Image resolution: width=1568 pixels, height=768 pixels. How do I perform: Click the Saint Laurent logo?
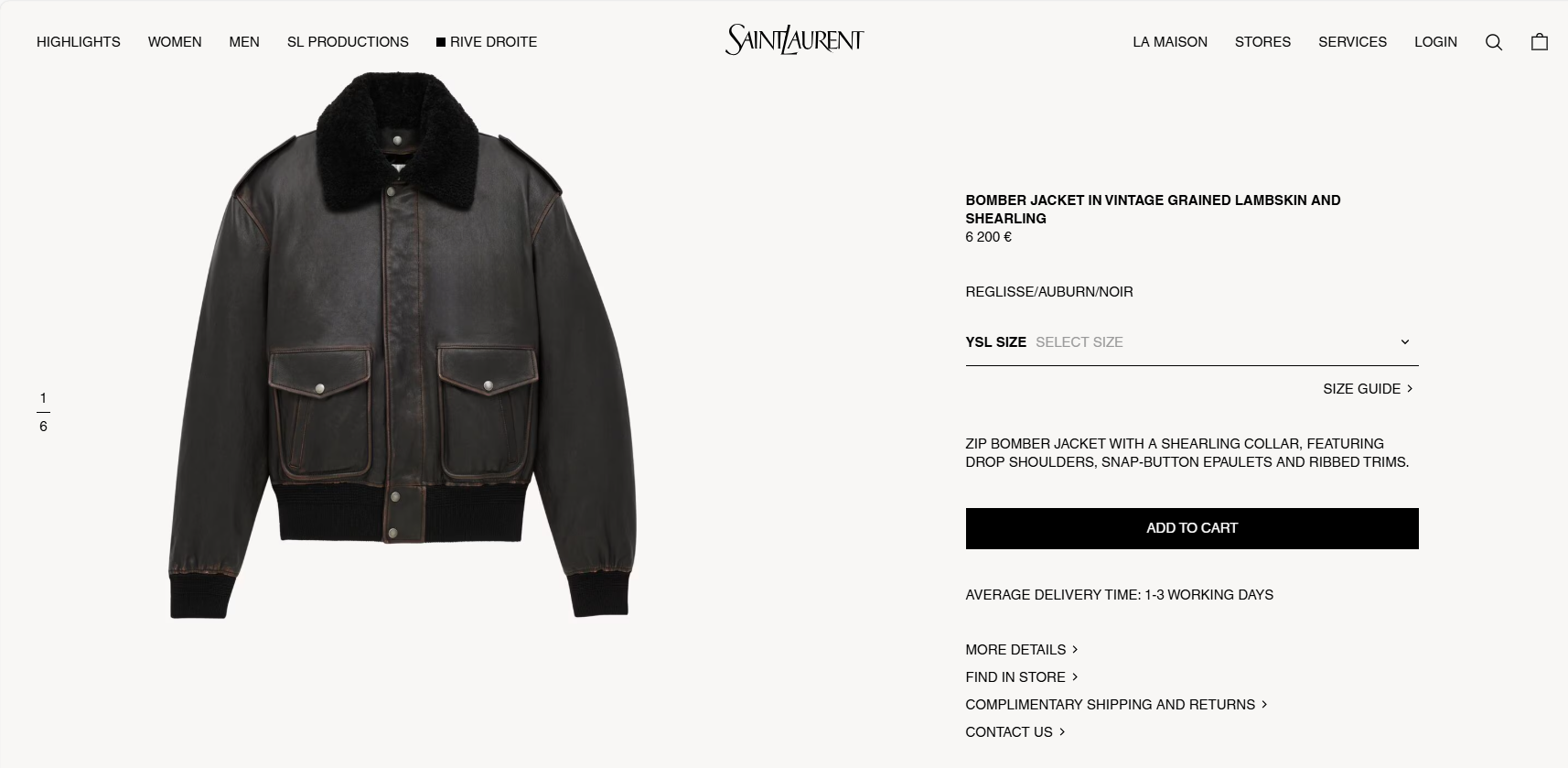tap(794, 39)
